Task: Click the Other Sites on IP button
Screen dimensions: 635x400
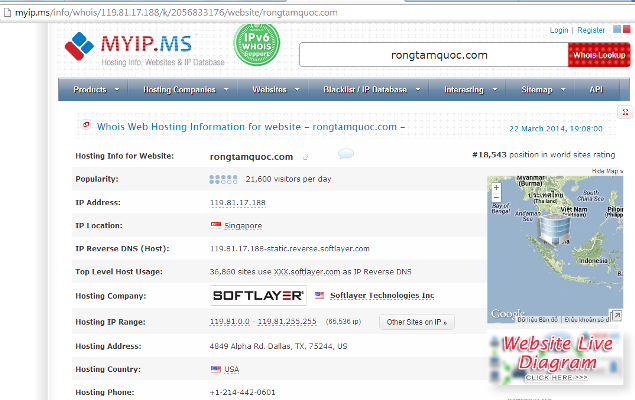Action: pos(418,322)
